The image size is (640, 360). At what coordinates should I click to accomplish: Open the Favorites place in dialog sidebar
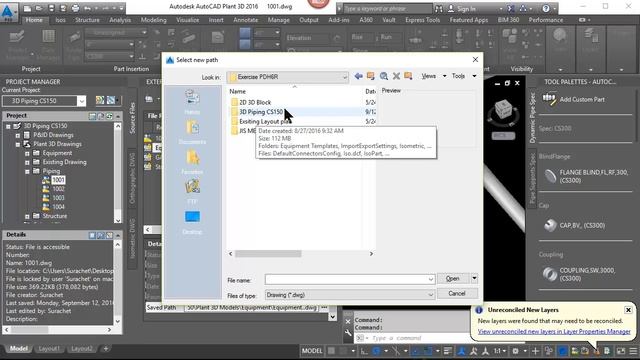point(192,162)
